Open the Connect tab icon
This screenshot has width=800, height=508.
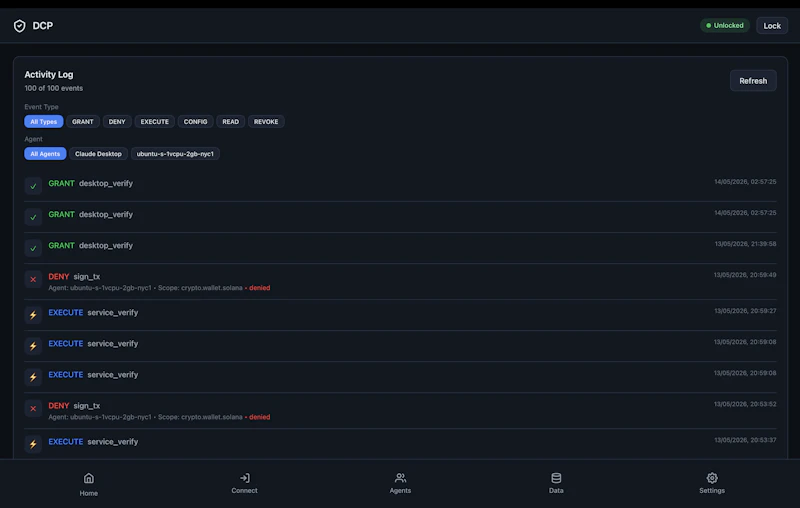click(244, 478)
